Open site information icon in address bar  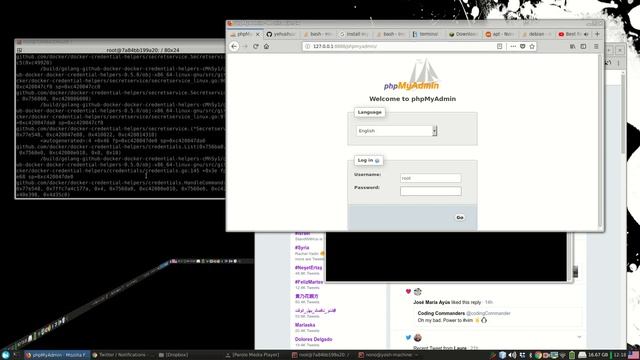pyautogui.click(x=307, y=47)
